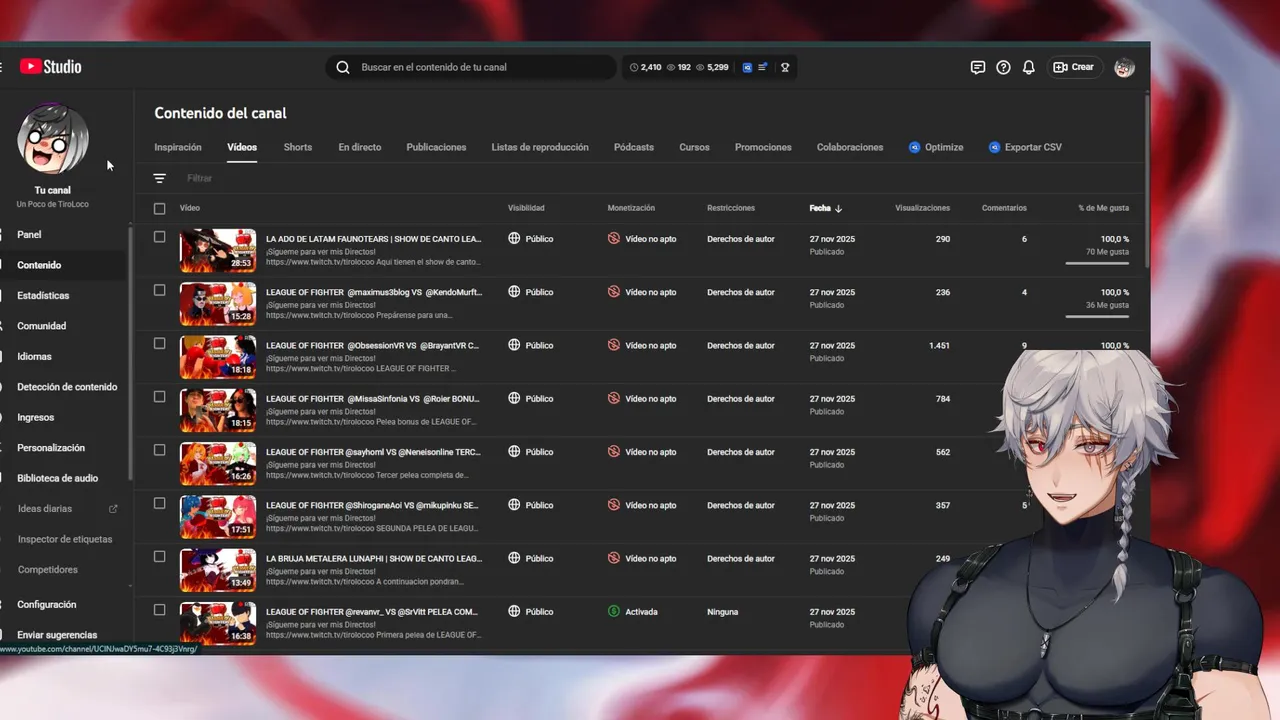Viewport: 1280px width, 720px height.
Task: Open thumbnail of LA ADO DE LATAM video
Action: pos(218,251)
